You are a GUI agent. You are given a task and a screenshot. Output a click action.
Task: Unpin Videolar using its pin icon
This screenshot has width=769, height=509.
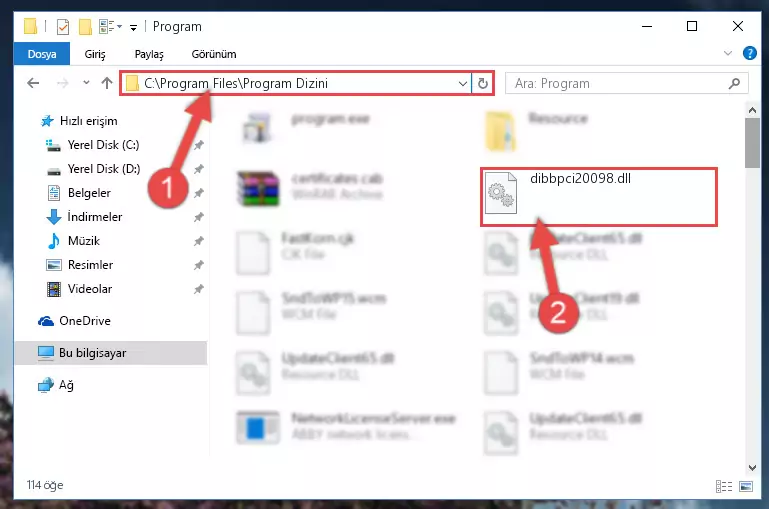(x=199, y=289)
